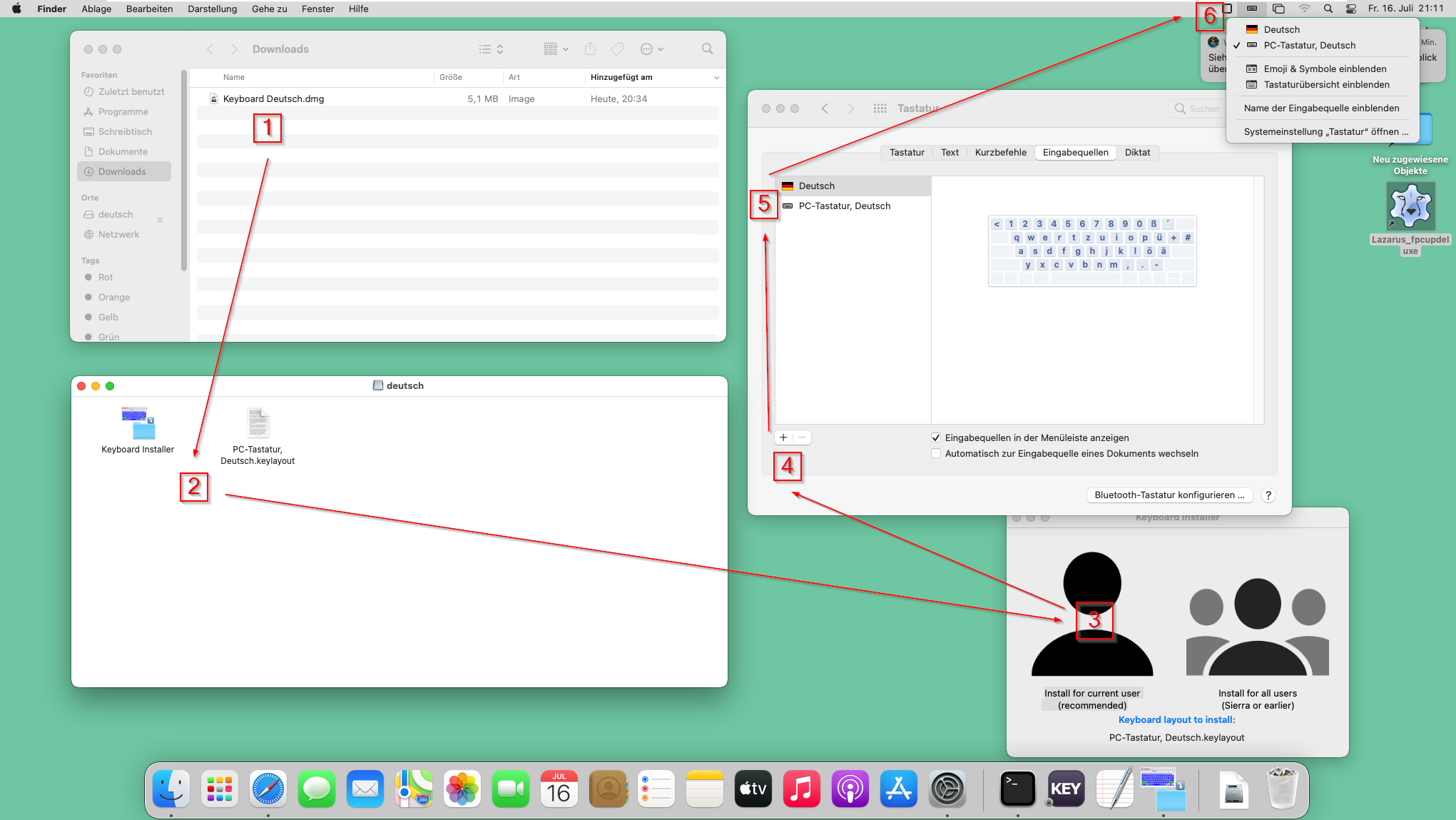Click share icon in Finder toolbar
This screenshot has height=820, width=1456.
(x=590, y=49)
